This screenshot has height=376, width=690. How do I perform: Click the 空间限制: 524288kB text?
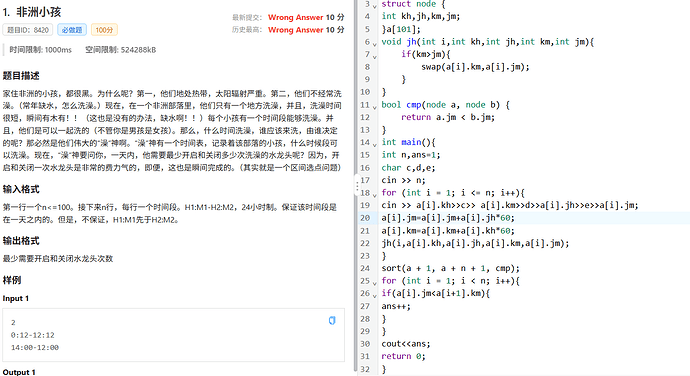click(x=121, y=50)
